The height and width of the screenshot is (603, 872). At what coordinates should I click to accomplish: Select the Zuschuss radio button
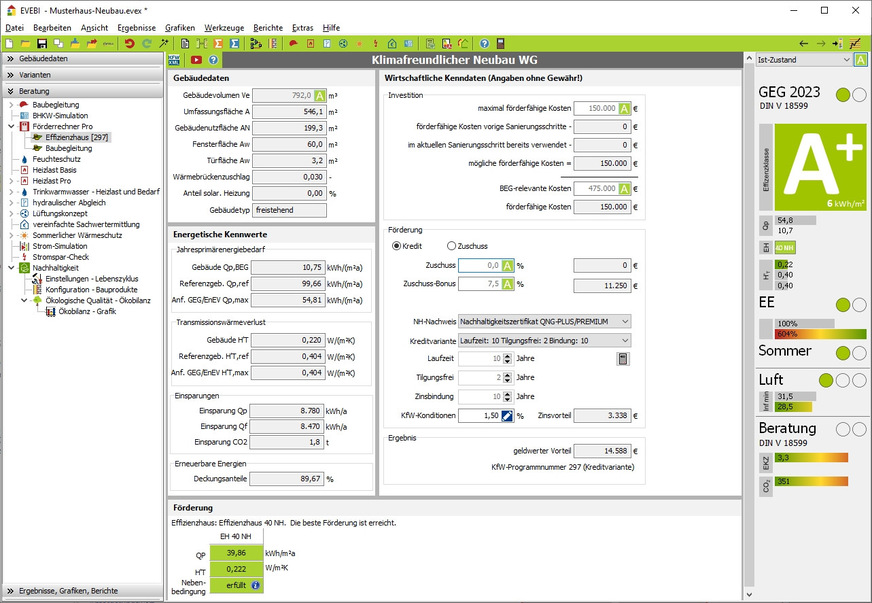452,245
